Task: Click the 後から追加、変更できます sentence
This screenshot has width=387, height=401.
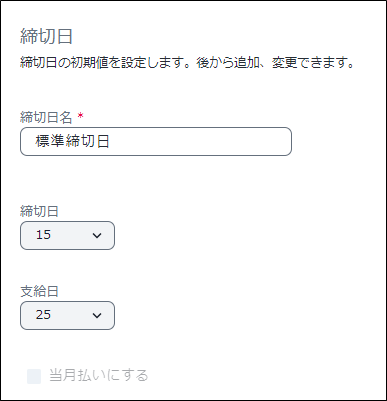Action: (275, 63)
